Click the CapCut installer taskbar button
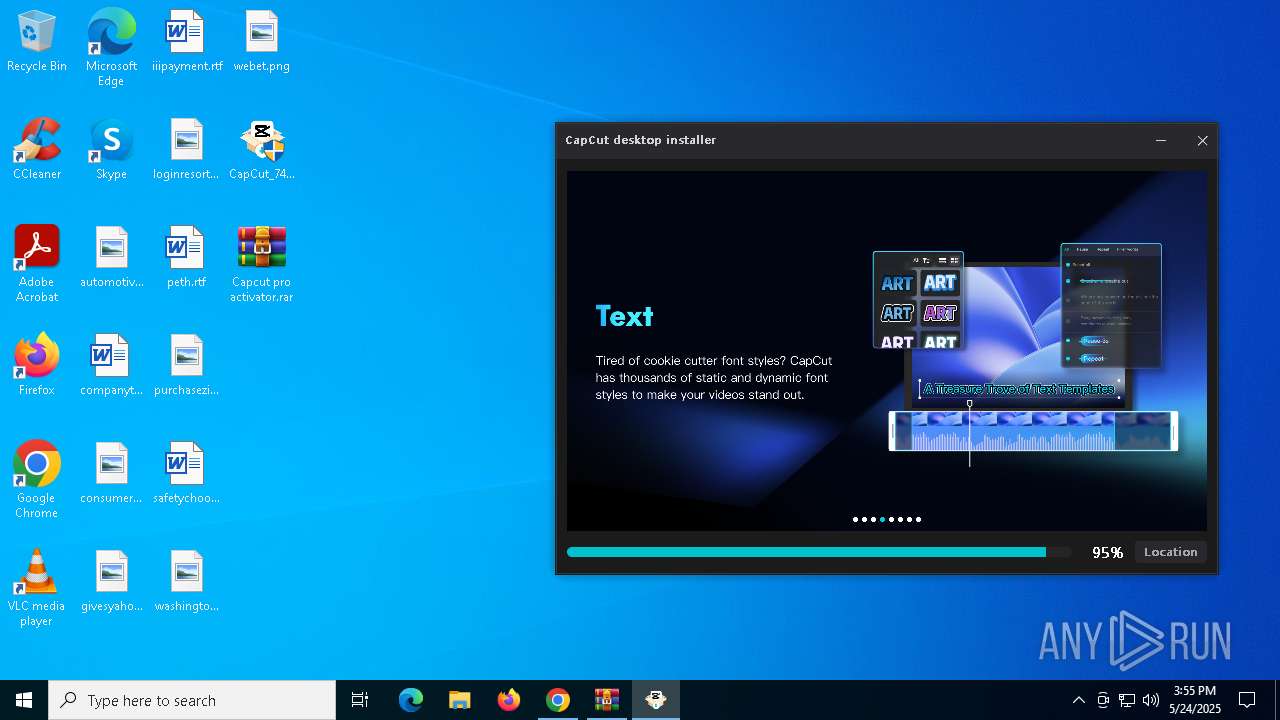The width and height of the screenshot is (1280, 720). coord(656,700)
